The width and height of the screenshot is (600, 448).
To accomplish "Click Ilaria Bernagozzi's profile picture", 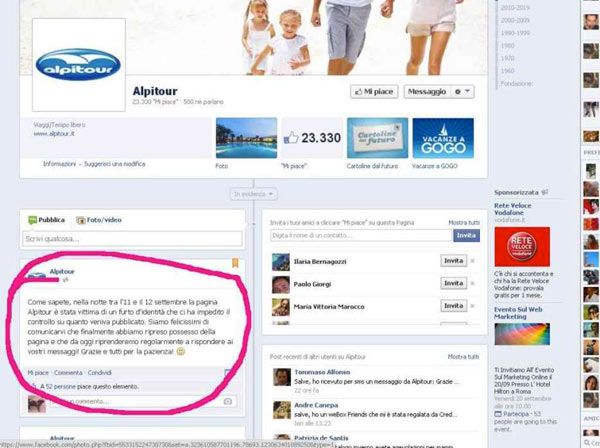I will 279,261.
